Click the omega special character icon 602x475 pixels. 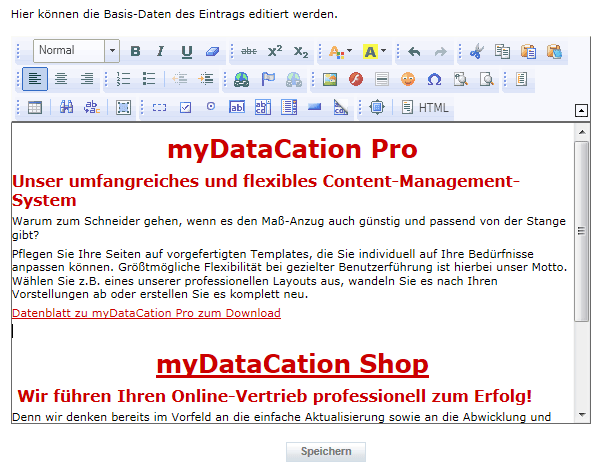[x=434, y=79]
